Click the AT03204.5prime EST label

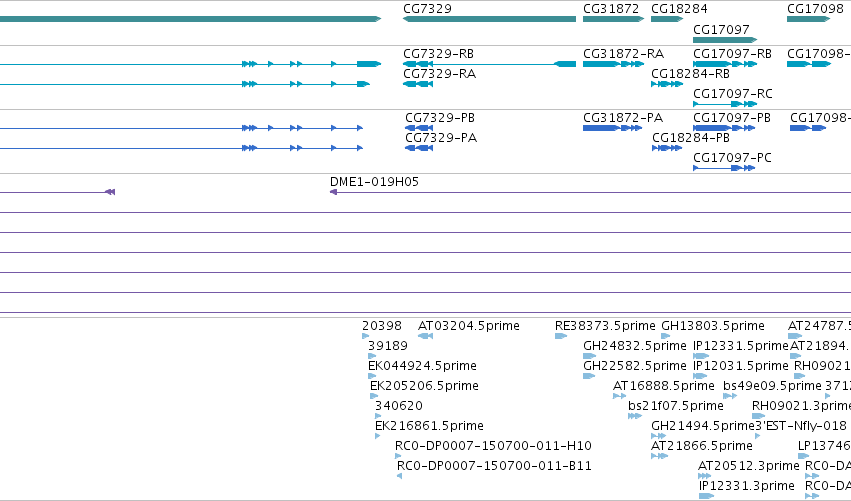click(x=468, y=326)
